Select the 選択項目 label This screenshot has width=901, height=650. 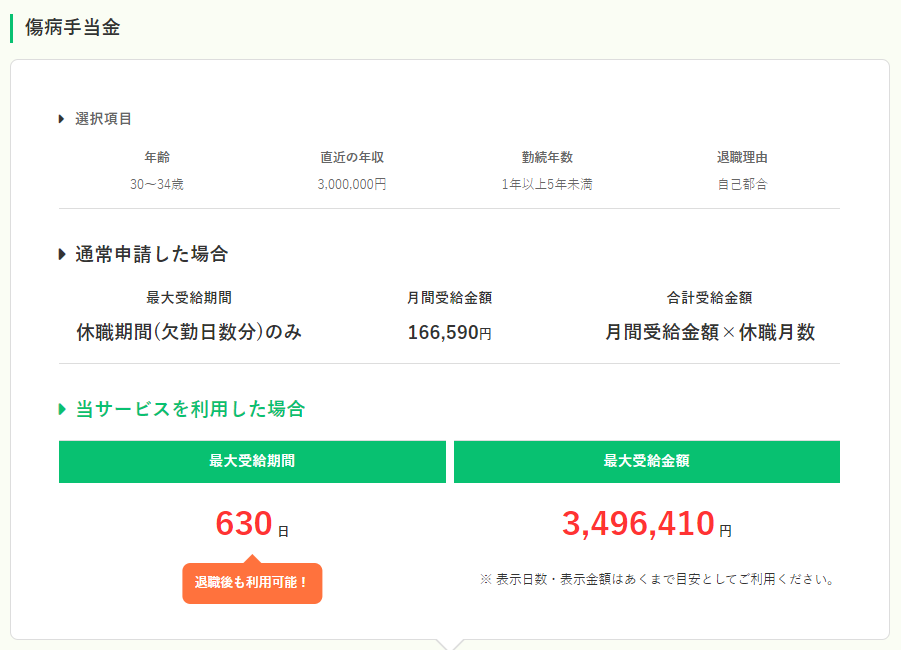pyautogui.click(x=103, y=119)
